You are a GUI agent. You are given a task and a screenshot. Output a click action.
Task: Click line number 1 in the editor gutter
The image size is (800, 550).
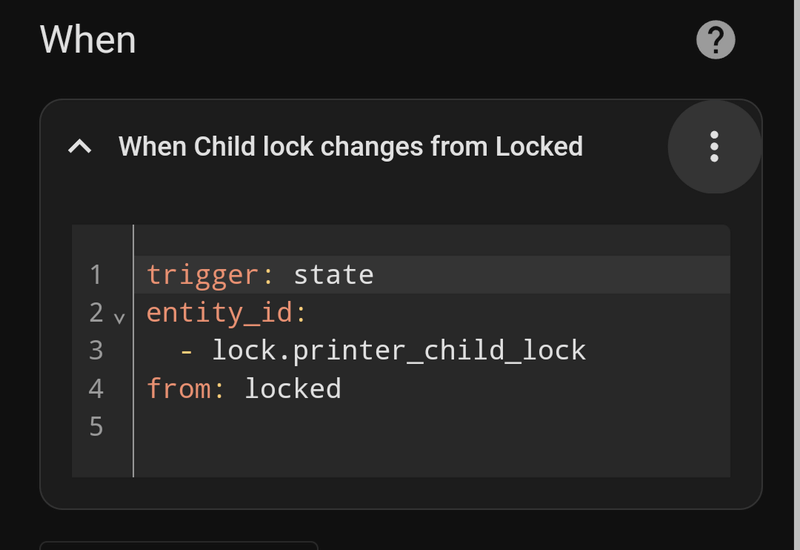pyautogui.click(x=96, y=274)
